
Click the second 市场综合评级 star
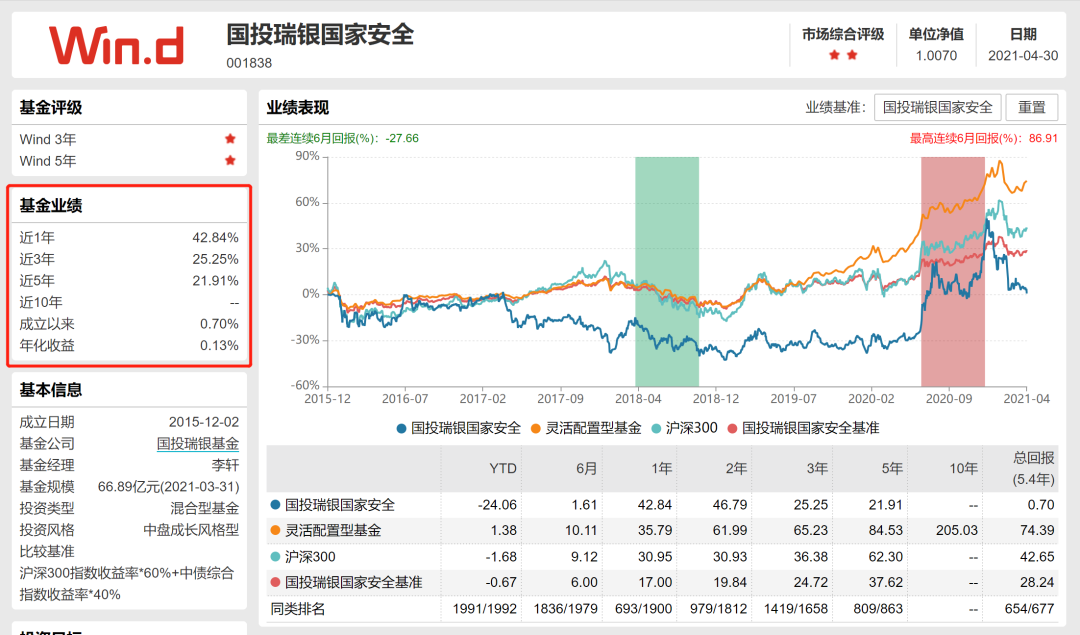coord(852,55)
